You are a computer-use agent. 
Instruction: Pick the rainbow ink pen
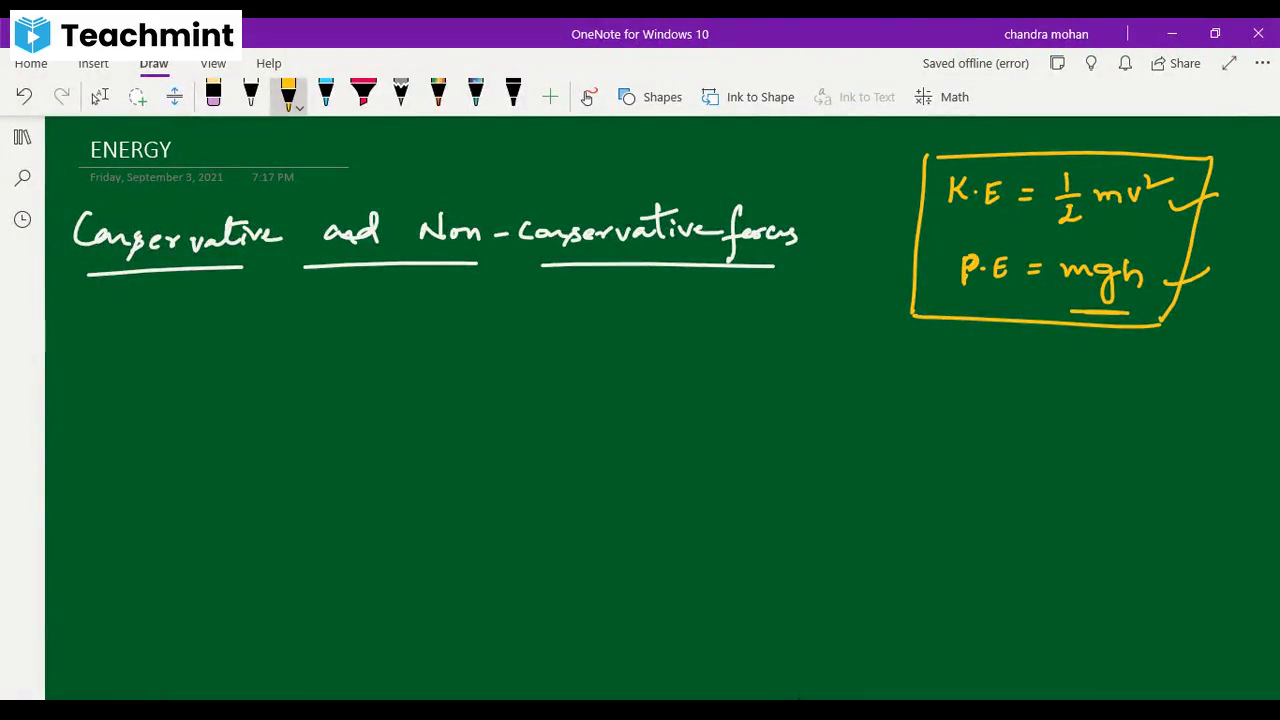pyautogui.click(x=438, y=93)
